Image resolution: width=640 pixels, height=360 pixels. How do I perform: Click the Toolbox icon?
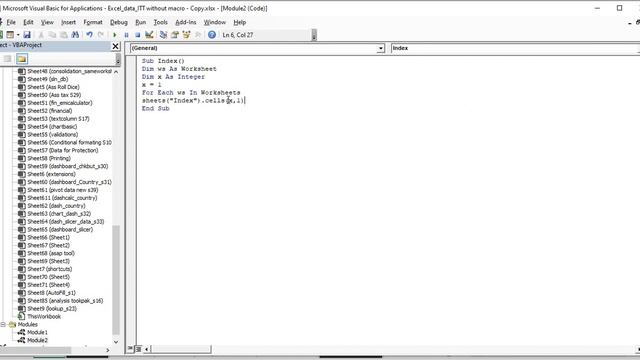pyautogui.click(x=198, y=35)
